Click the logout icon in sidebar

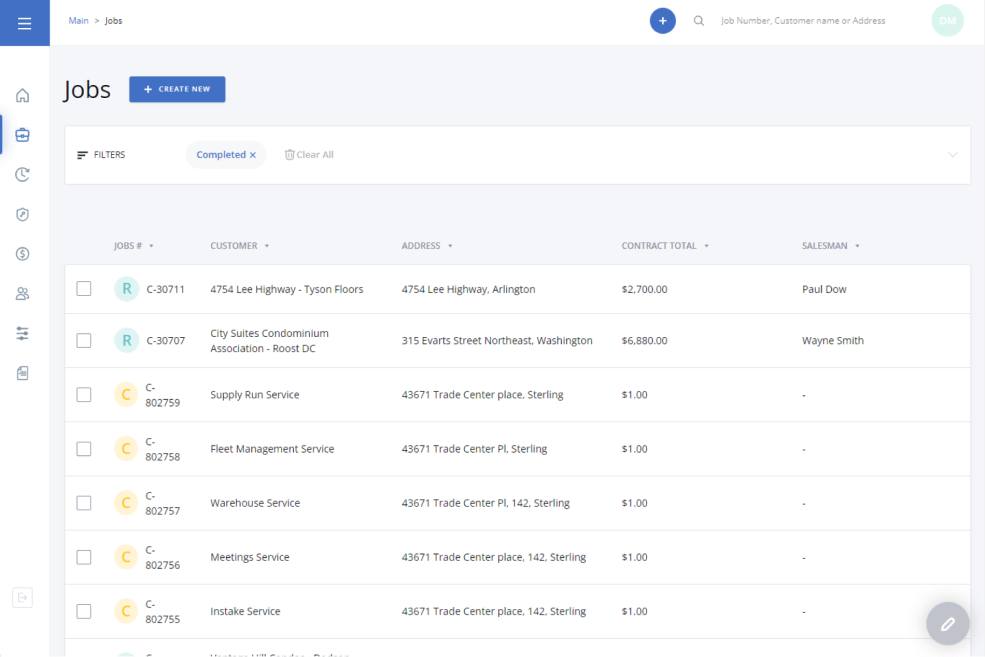[23, 598]
